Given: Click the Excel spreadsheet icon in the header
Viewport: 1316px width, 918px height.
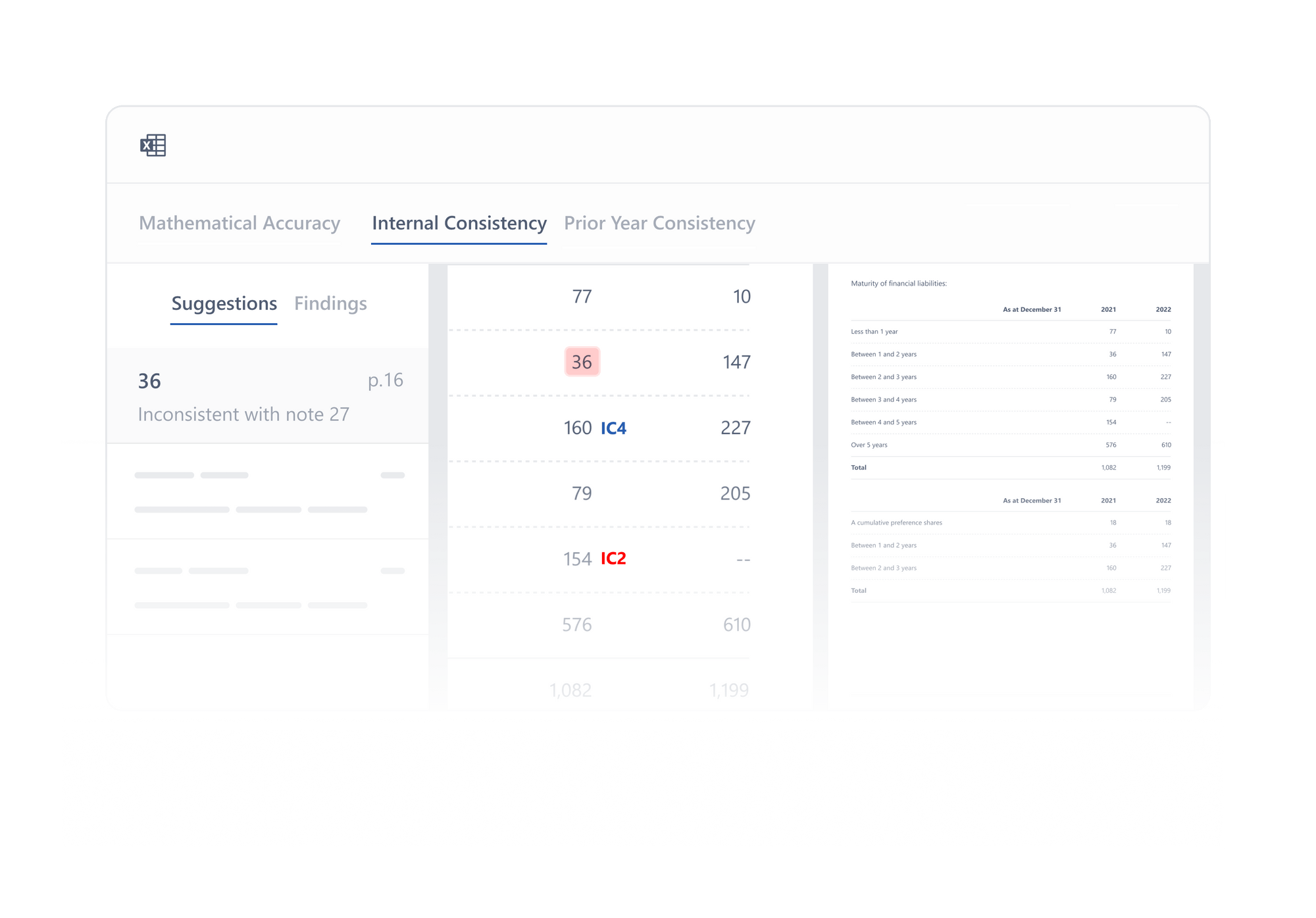Looking at the screenshot, I should (153, 145).
